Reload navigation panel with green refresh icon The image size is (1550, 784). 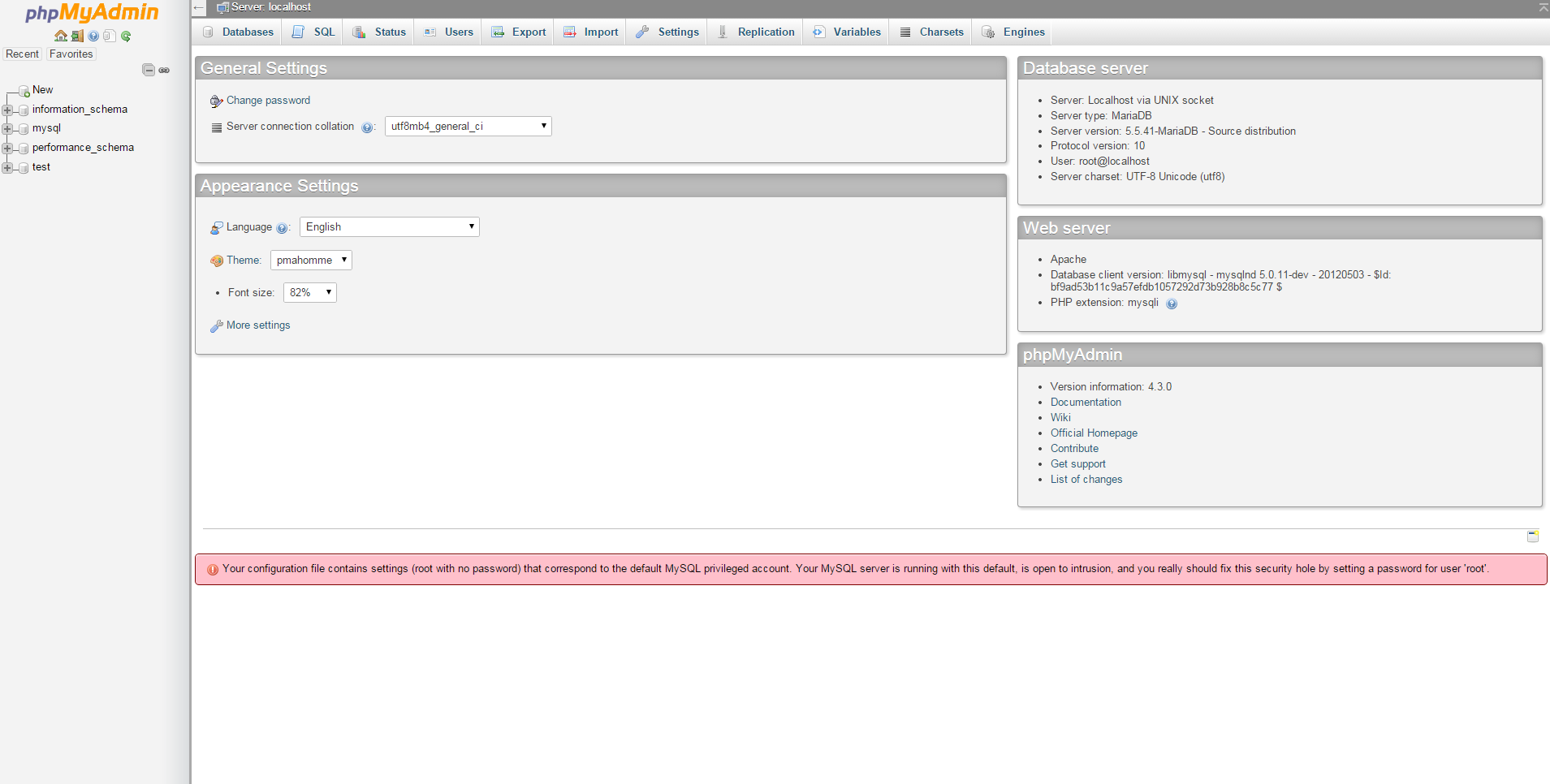tap(126, 36)
